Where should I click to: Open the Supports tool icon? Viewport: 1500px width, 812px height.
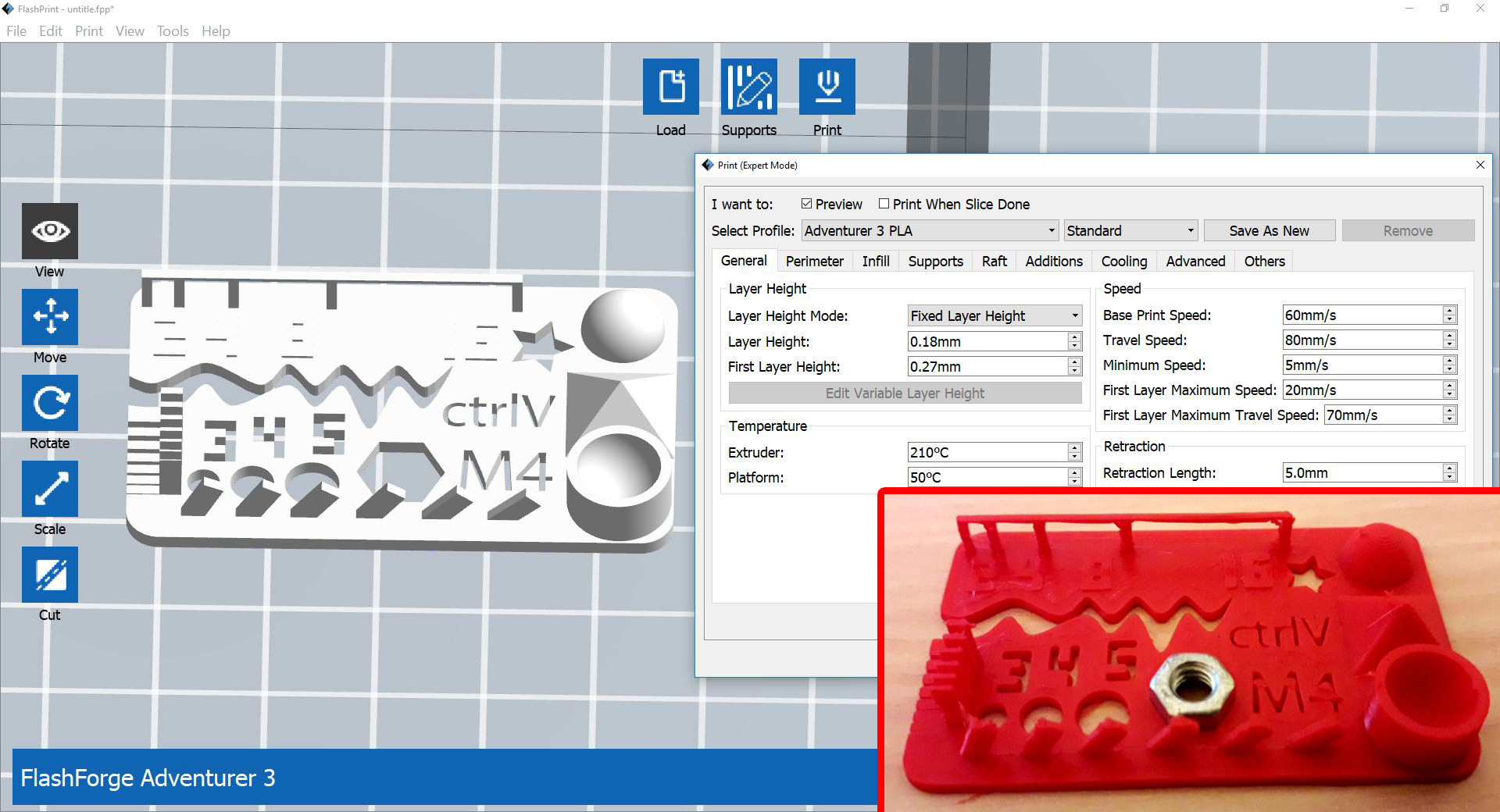click(x=748, y=86)
